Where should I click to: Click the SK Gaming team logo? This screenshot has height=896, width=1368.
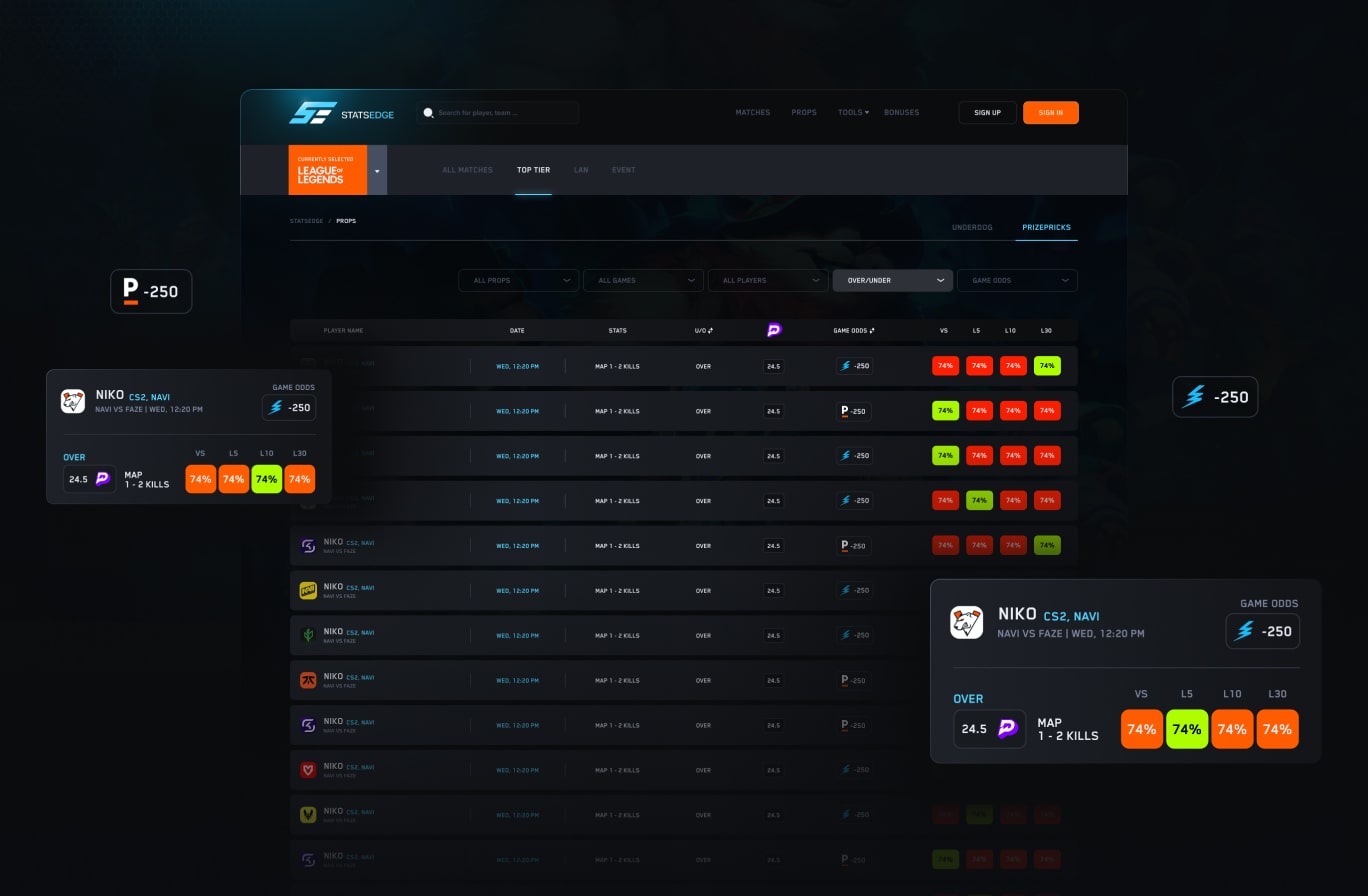click(x=307, y=545)
